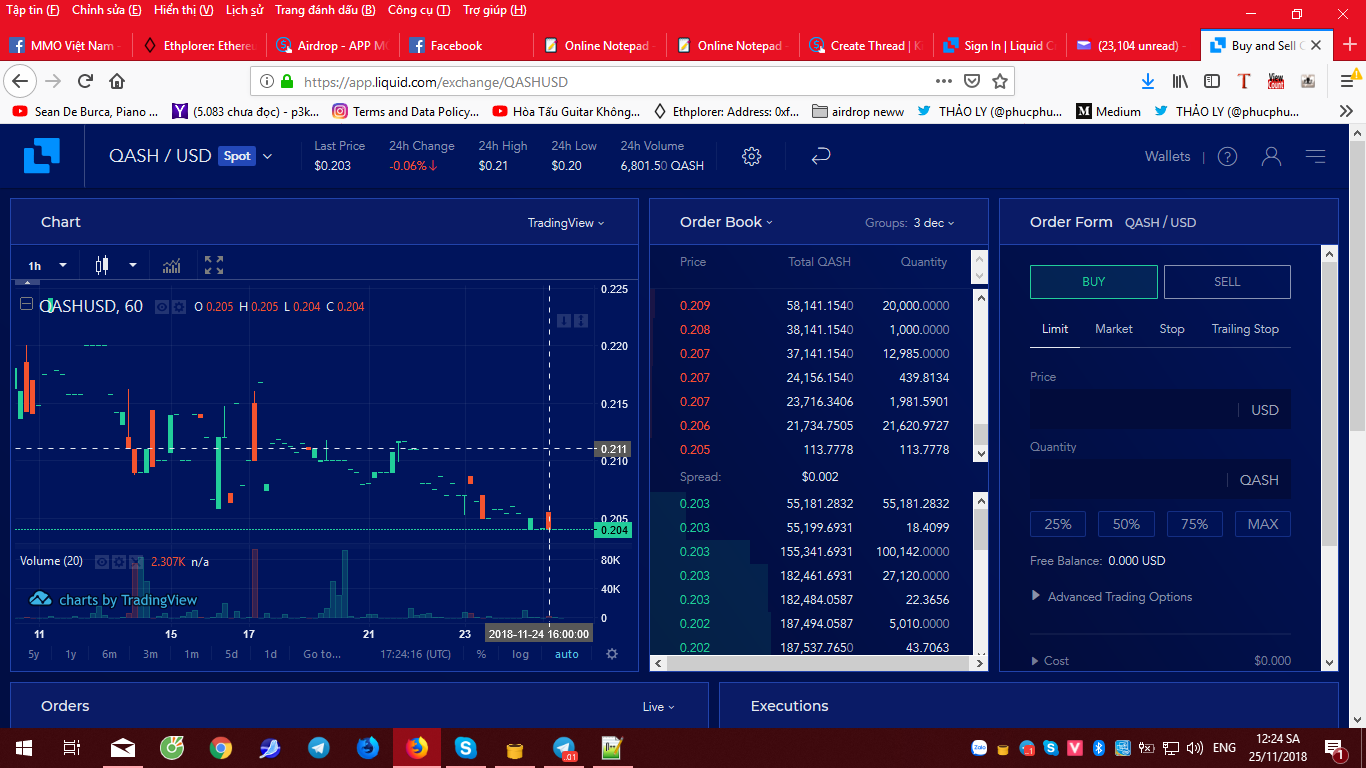Open the help question mark icon
Screen dimensions: 1366x768
point(1228,156)
